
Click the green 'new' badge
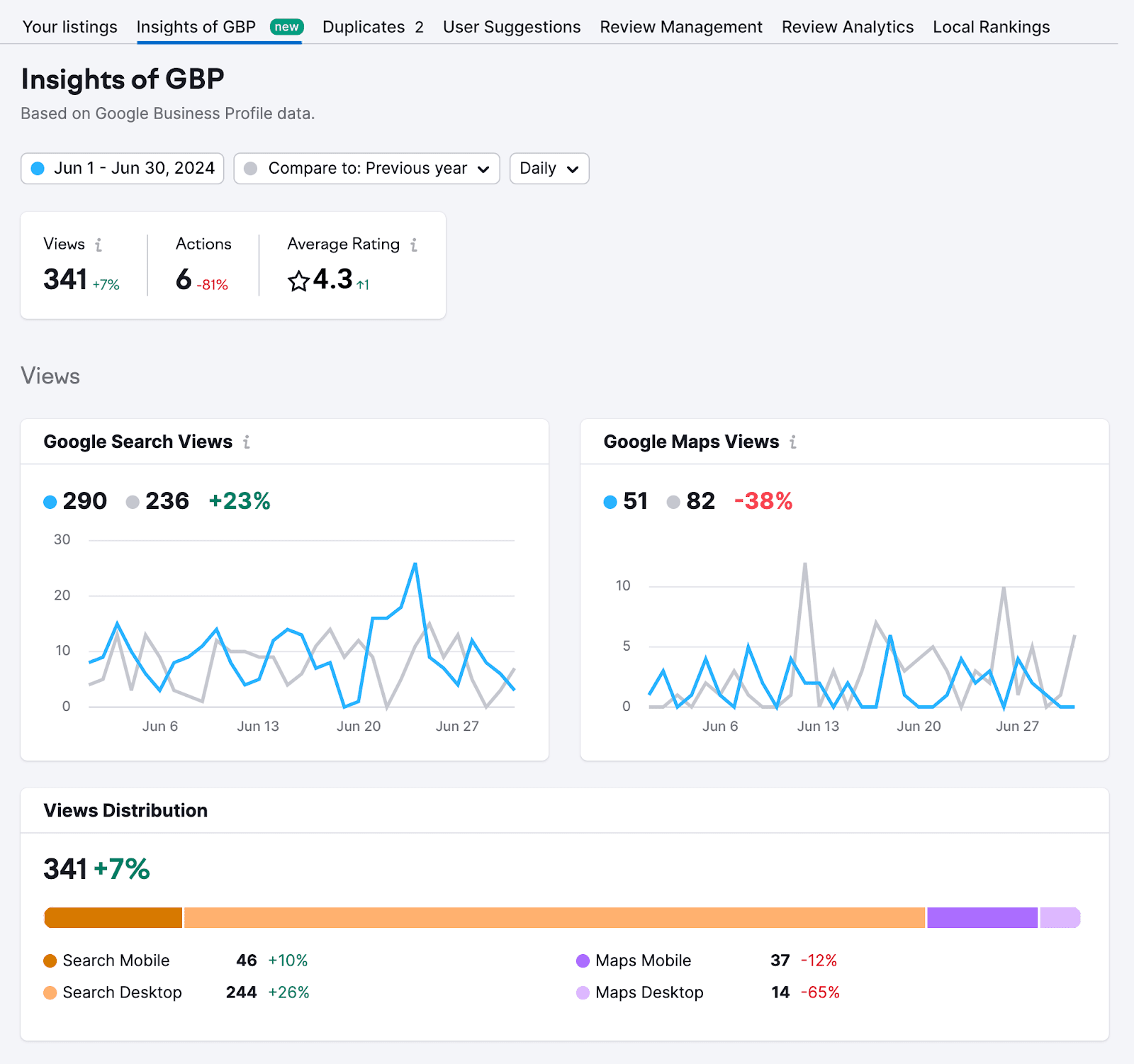[x=287, y=27]
